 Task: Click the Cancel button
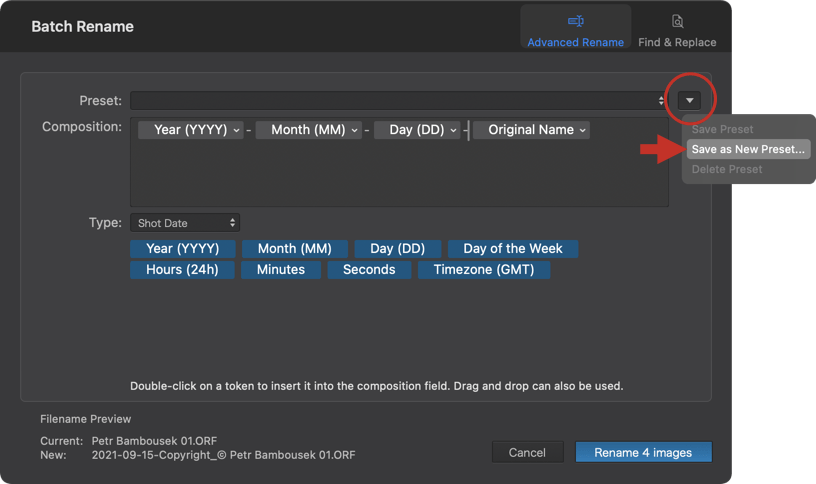[527, 452]
